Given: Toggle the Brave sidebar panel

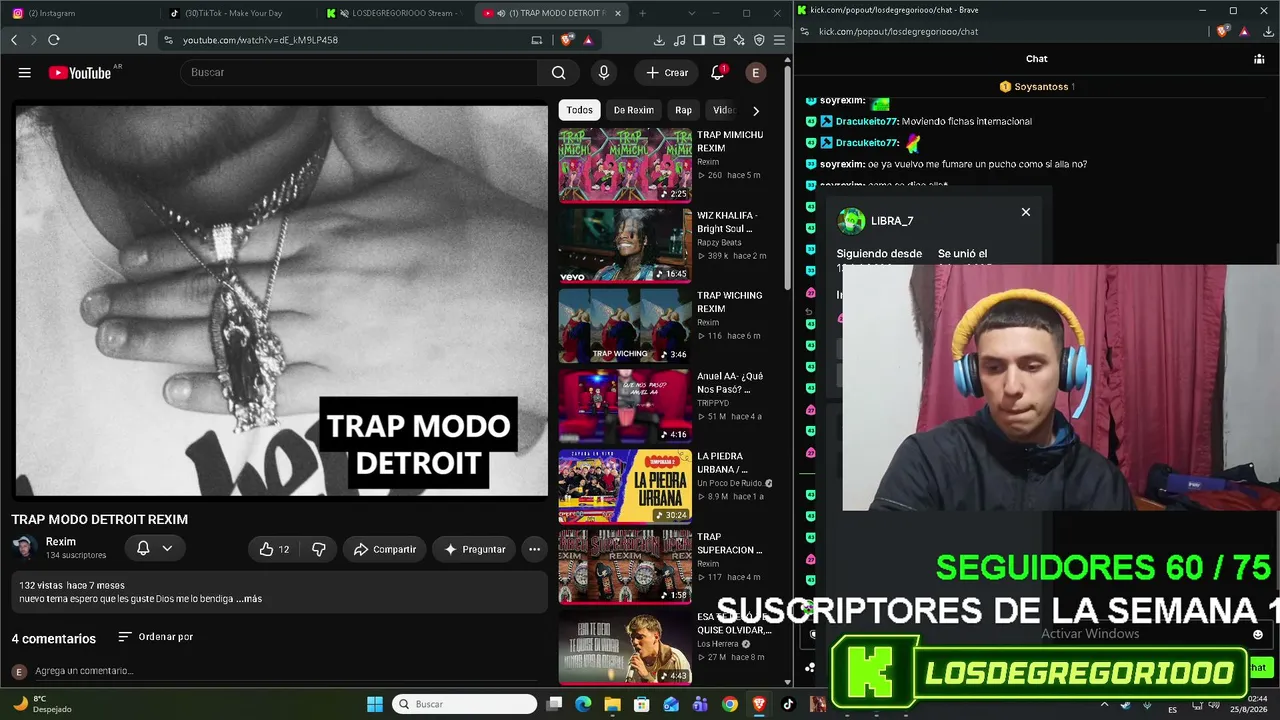Looking at the screenshot, I should [700, 40].
